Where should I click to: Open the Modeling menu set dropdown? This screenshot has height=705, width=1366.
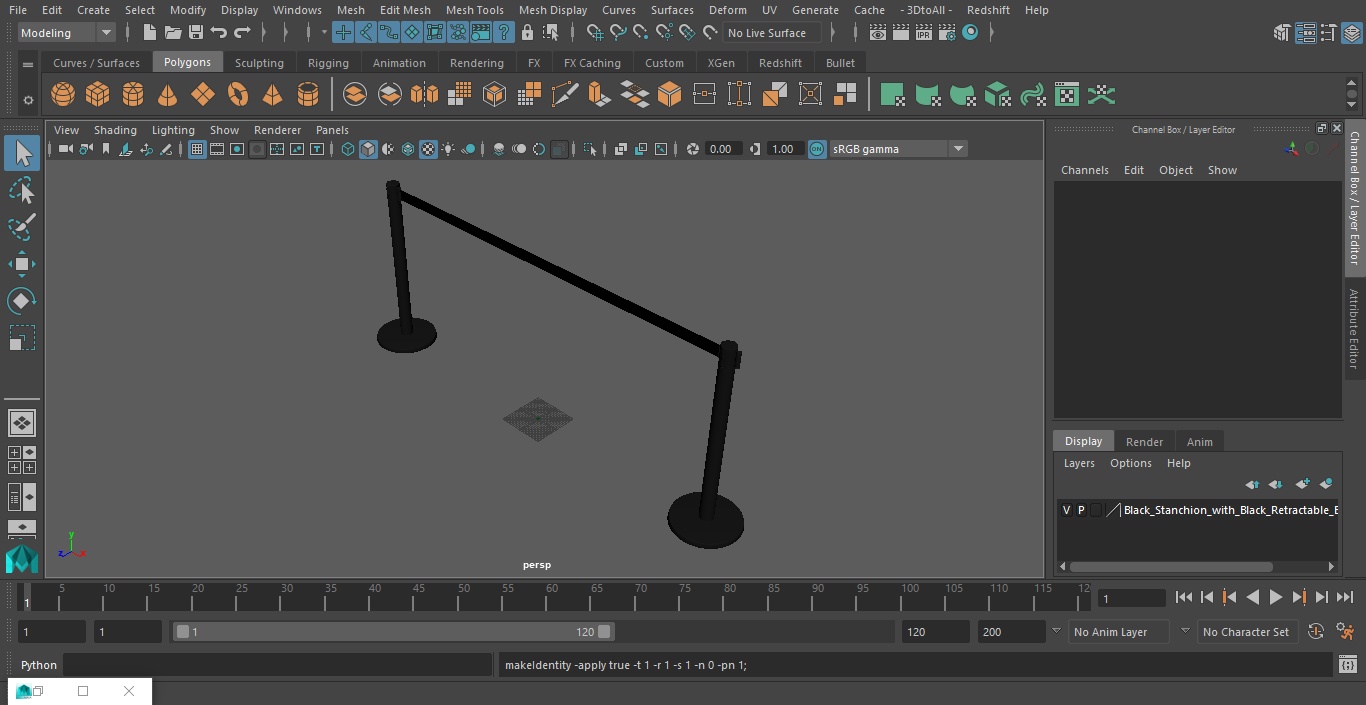[67, 33]
